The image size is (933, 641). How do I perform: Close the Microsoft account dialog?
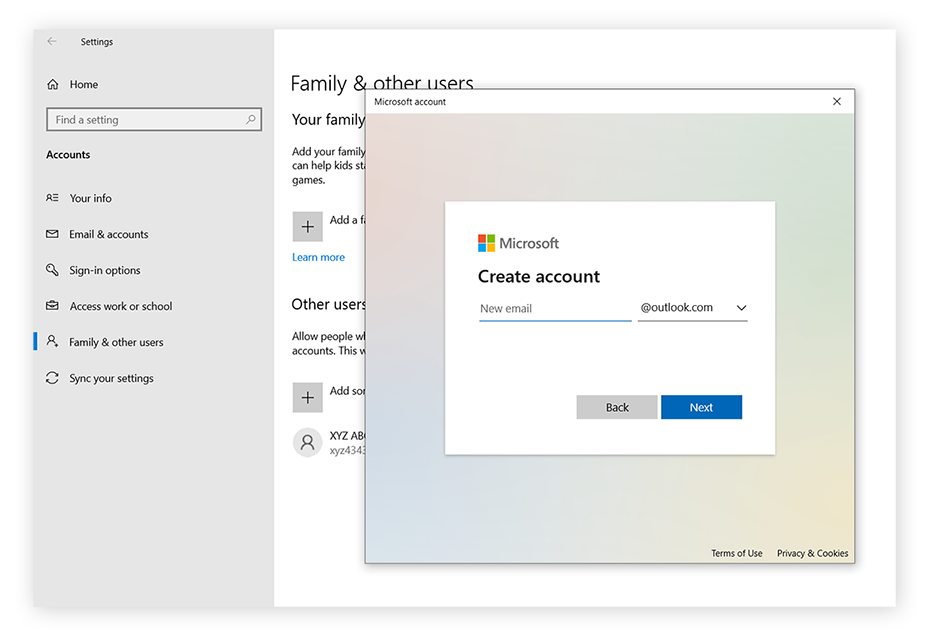(x=837, y=101)
